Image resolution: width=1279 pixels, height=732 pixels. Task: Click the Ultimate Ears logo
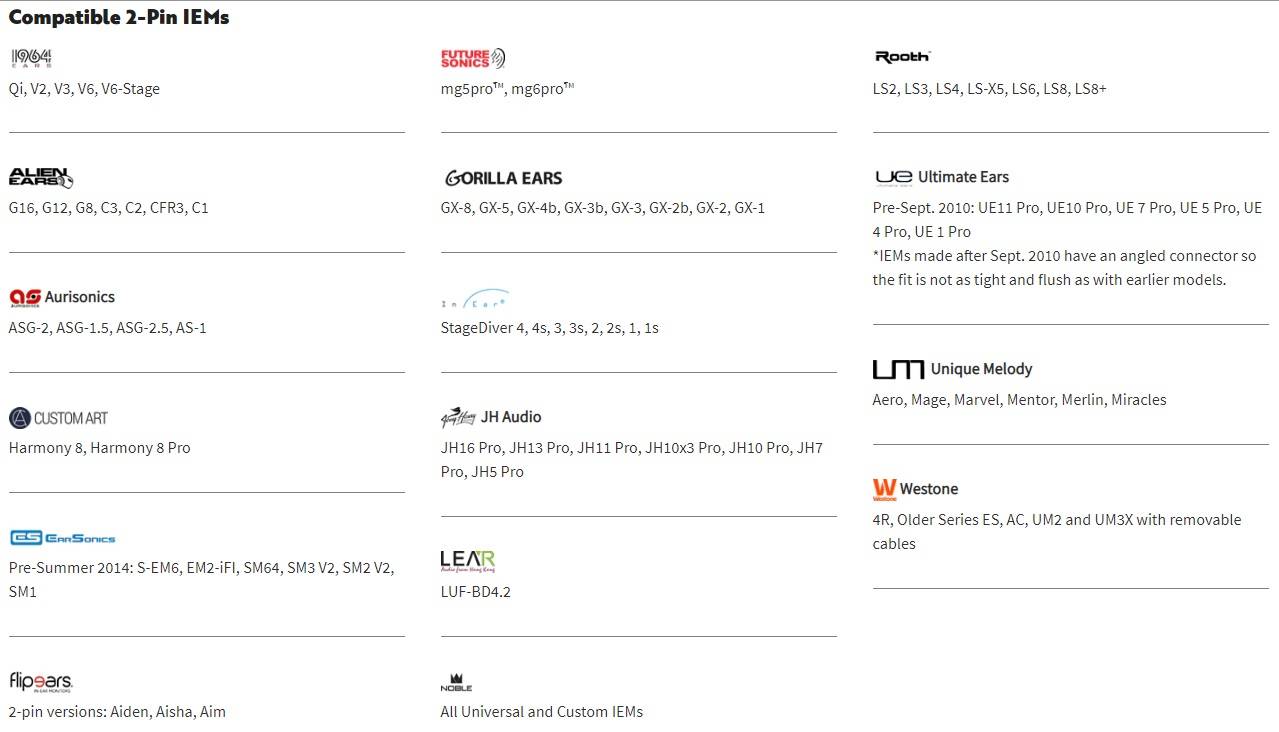[x=941, y=177]
